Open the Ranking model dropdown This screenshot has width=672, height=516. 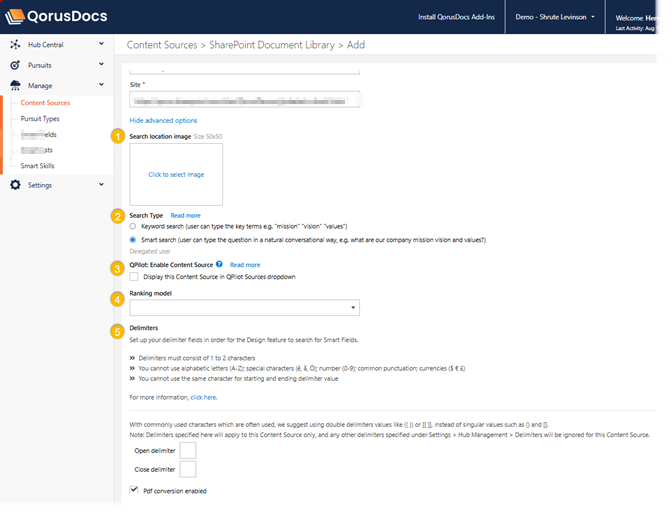coord(244,308)
